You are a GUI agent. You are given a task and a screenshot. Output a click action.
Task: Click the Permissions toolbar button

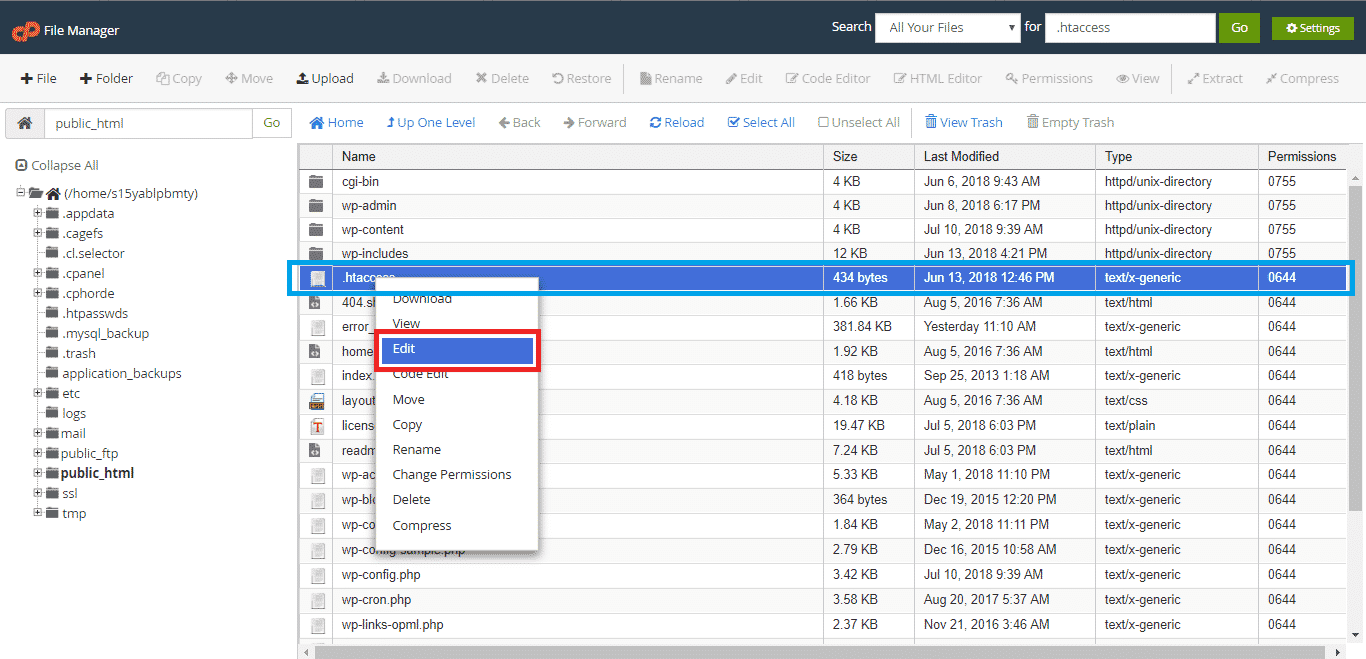pos(1049,78)
